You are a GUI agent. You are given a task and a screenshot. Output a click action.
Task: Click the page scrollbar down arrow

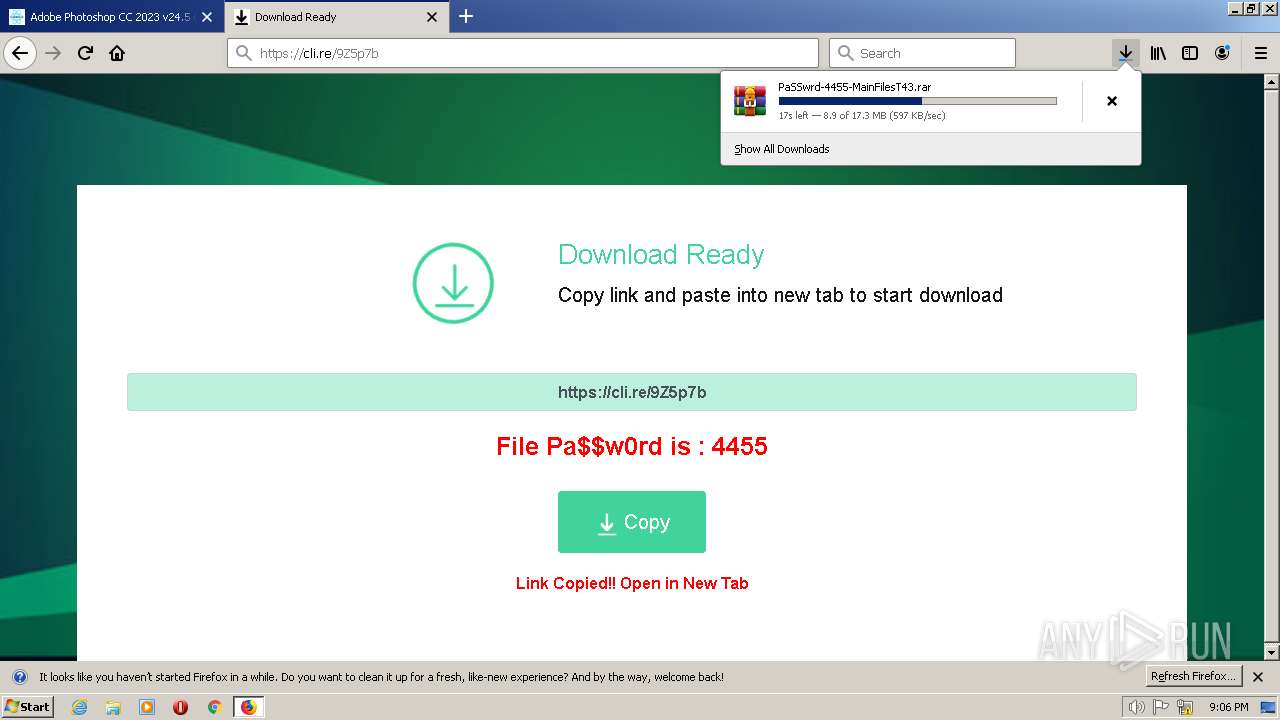coord(1272,653)
